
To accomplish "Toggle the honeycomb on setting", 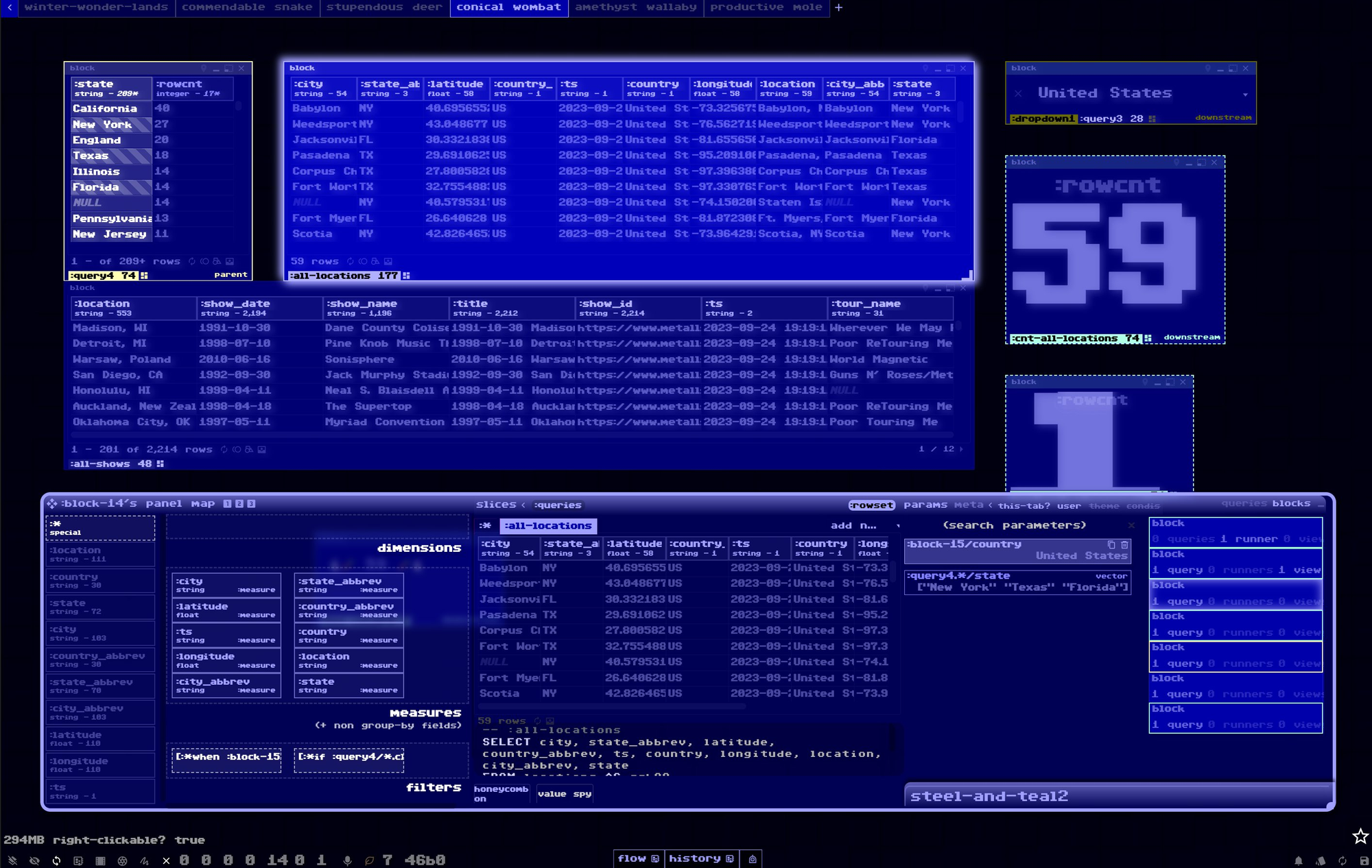I will (501, 793).
